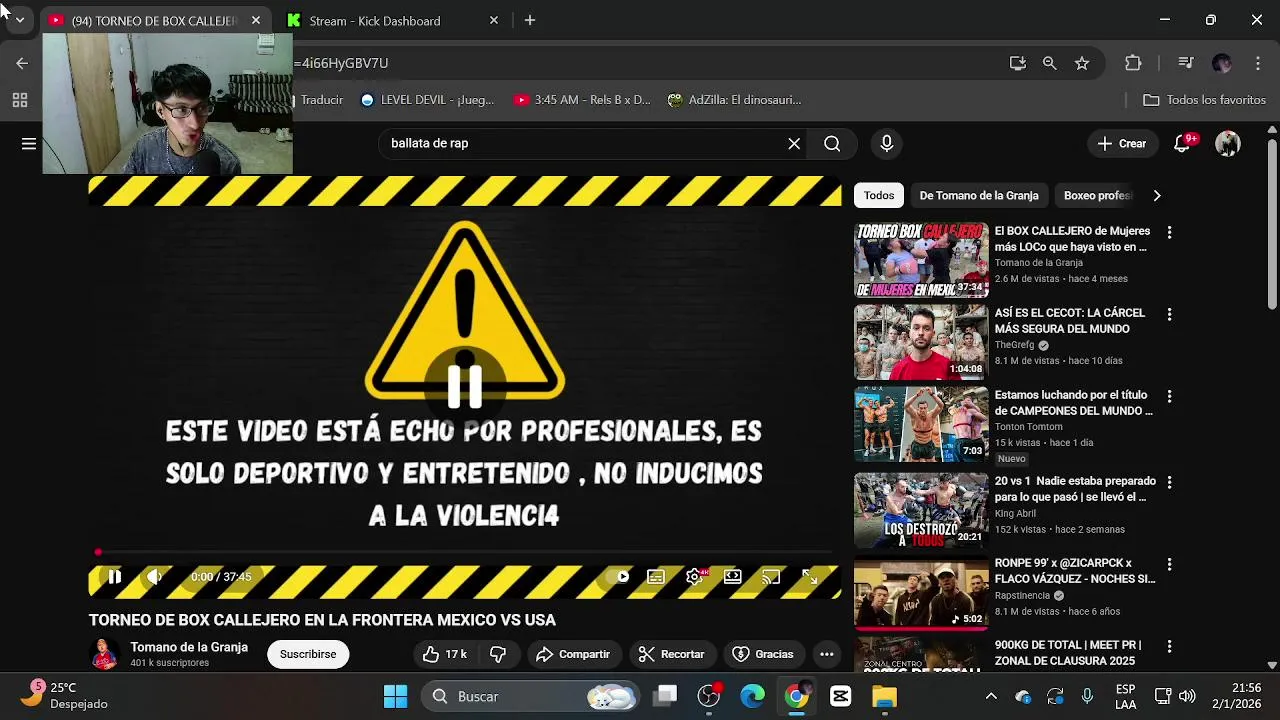Viewport: 1280px width, 720px height.
Task: Switch the player to theater mode
Action: coord(733,577)
